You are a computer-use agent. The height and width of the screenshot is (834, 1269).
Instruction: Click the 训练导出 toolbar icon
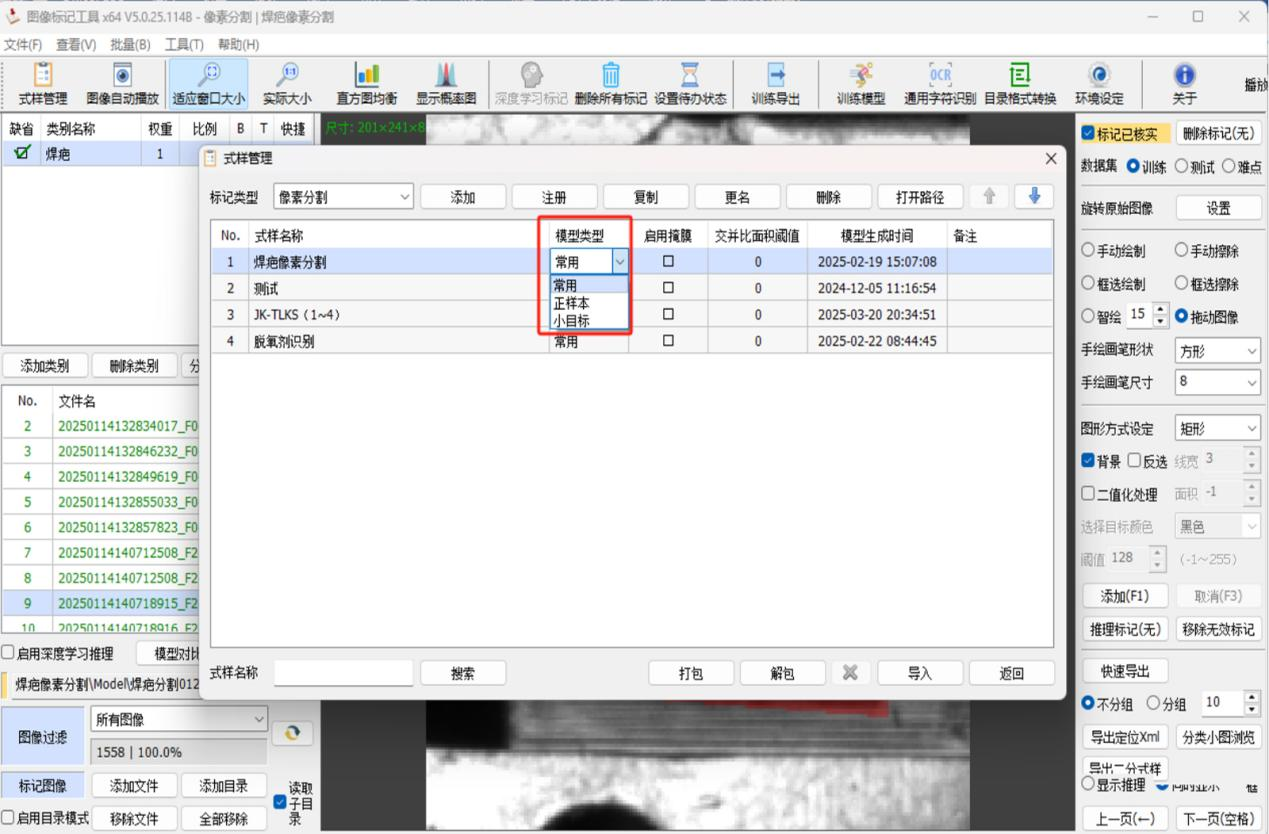pyautogui.click(x=776, y=84)
